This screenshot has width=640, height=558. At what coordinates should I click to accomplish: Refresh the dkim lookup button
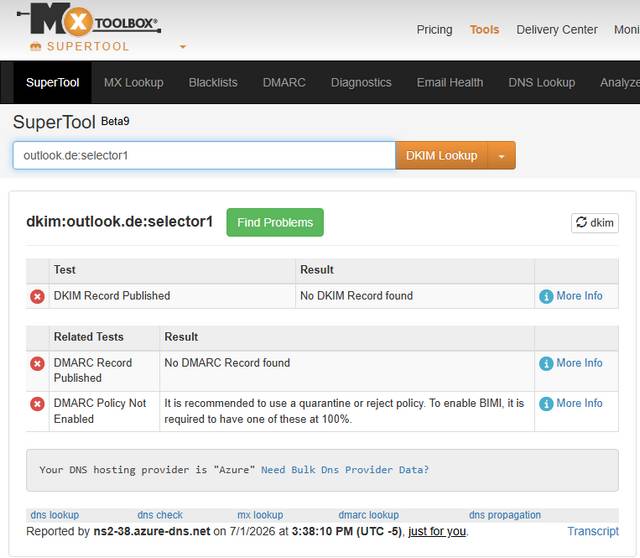tap(595, 223)
